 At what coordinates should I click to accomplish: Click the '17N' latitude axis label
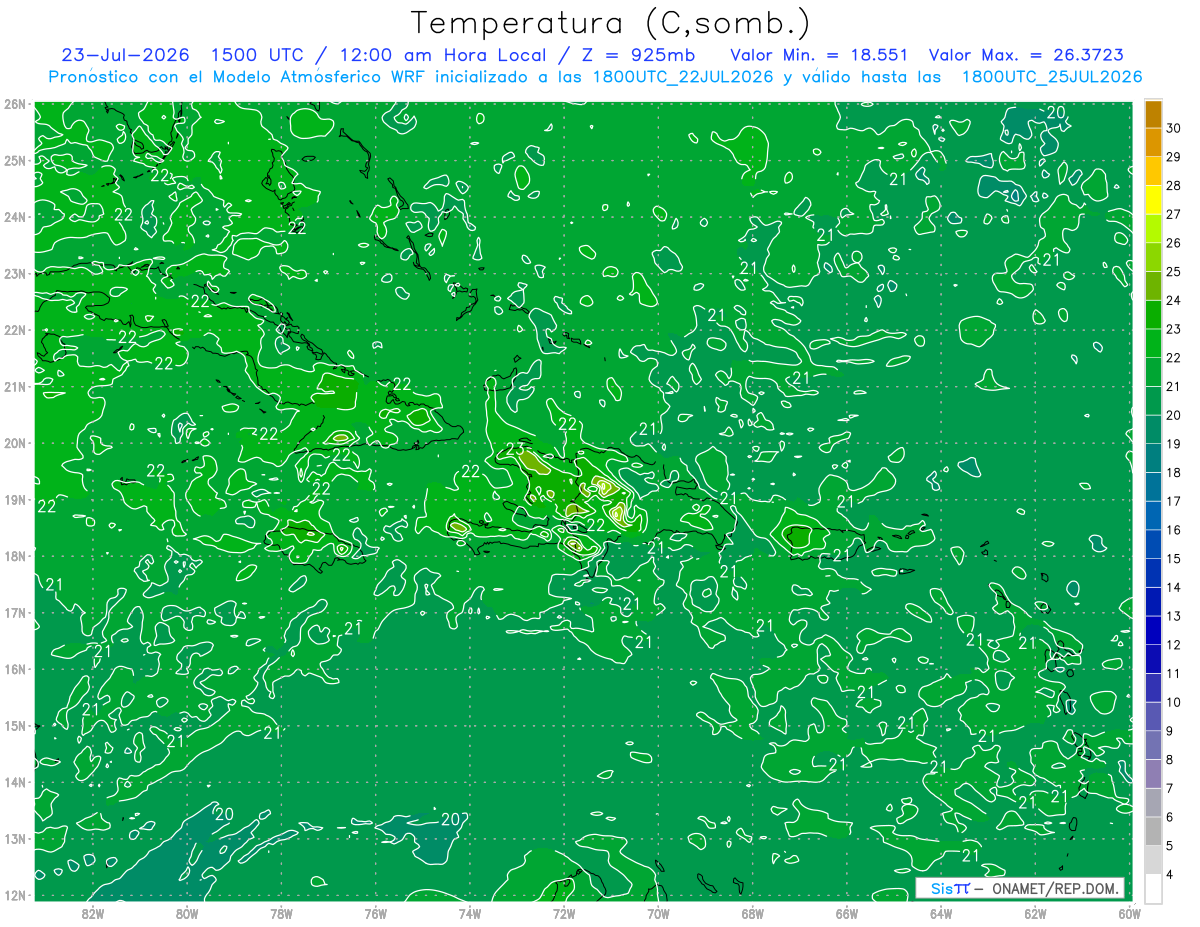[x=15, y=612]
